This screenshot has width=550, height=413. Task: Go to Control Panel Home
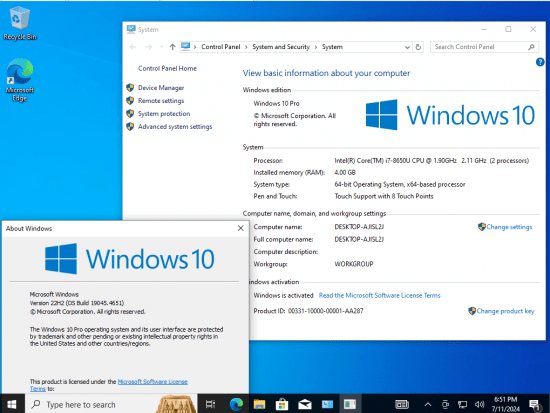point(167,68)
